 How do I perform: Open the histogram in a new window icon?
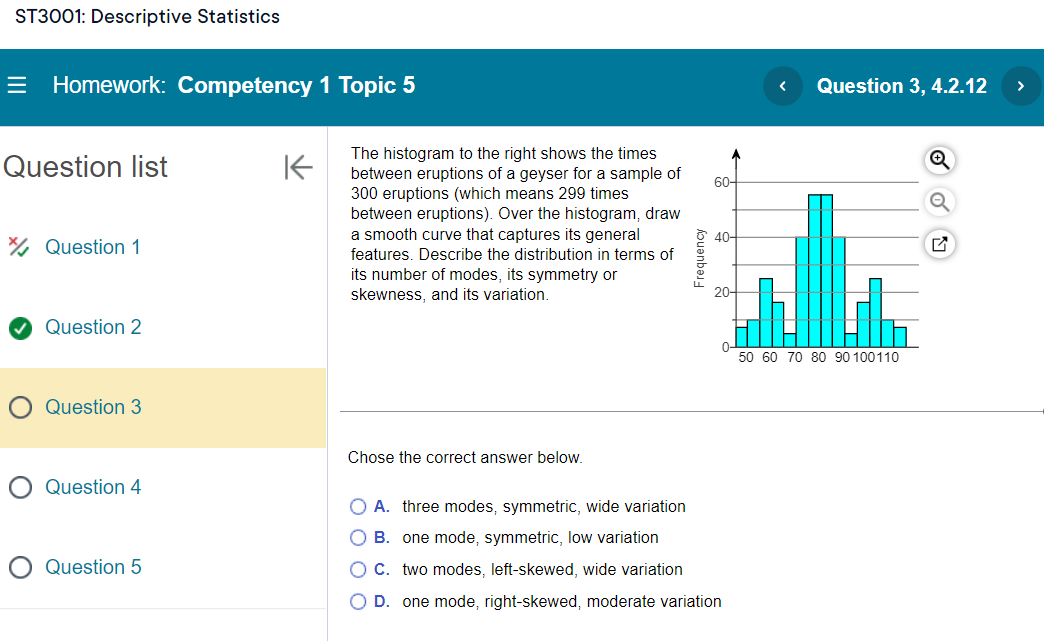coord(938,243)
